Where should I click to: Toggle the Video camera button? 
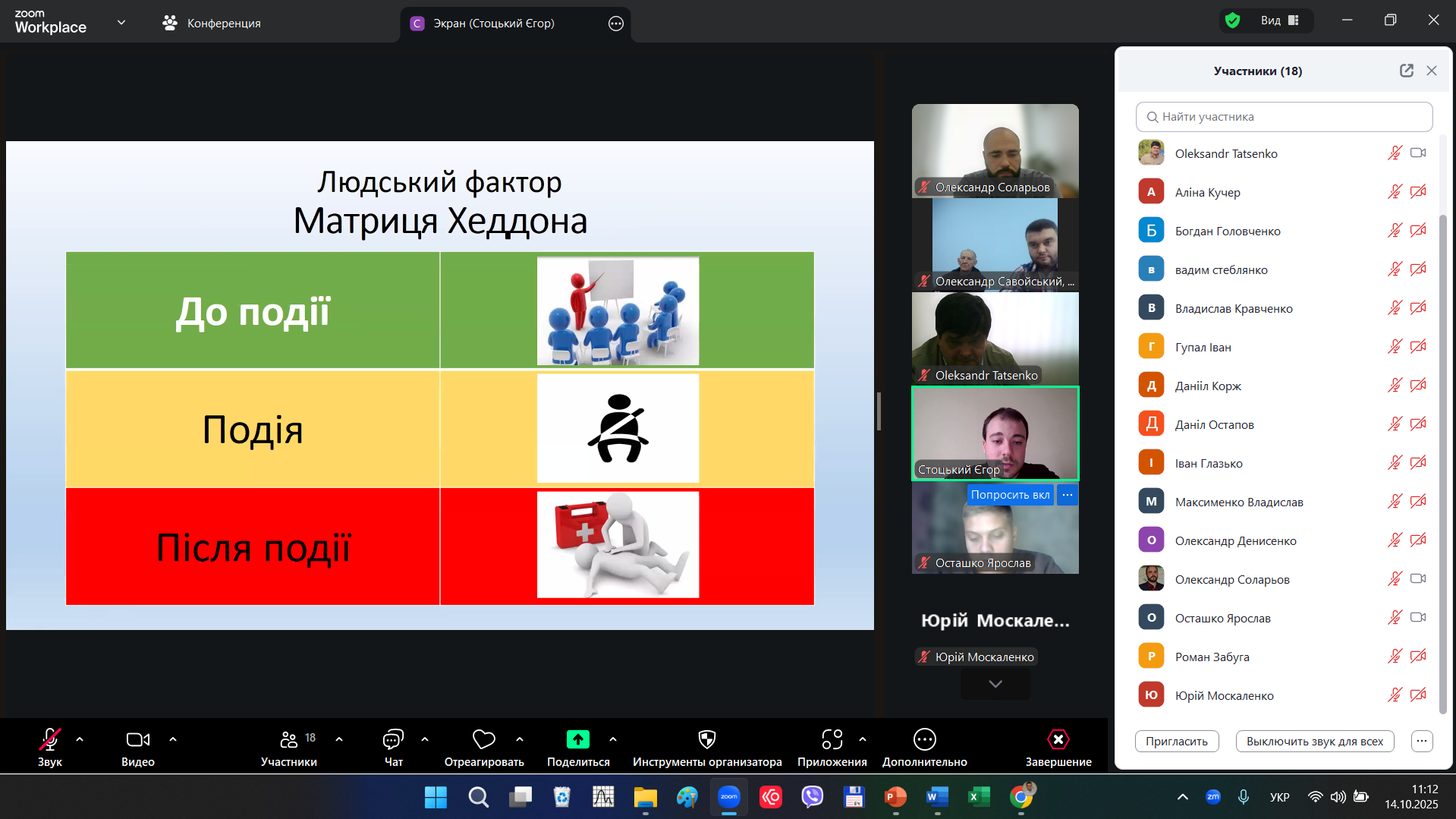click(137, 739)
